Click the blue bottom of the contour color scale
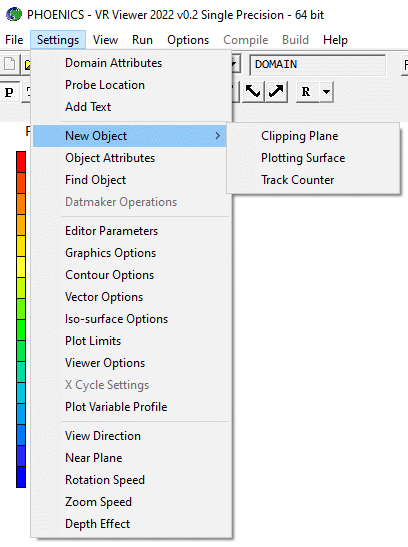Image resolution: width=408 pixels, height=547 pixels. [x=21, y=477]
